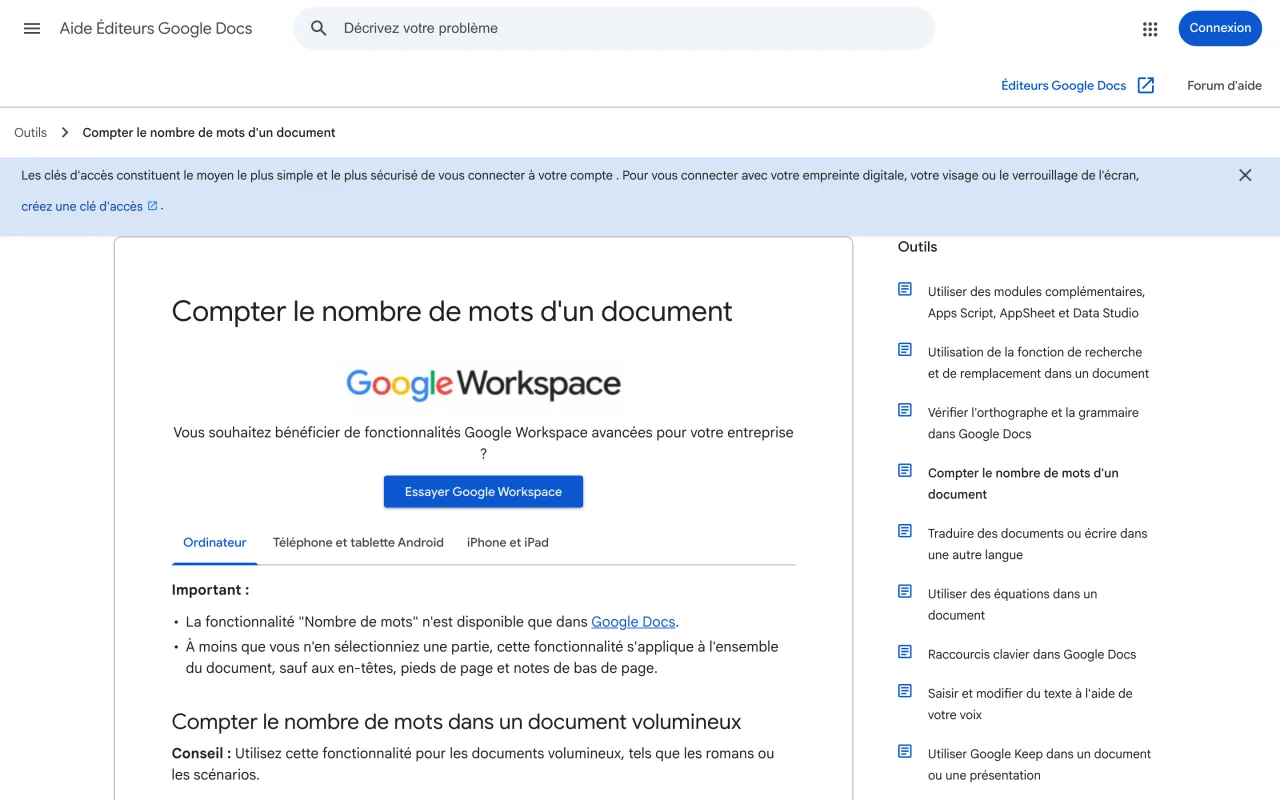This screenshot has width=1280, height=800.
Task: Switch to Téléphone et tablette Android tab
Action: pyautogui.click(x=358, y=543)
